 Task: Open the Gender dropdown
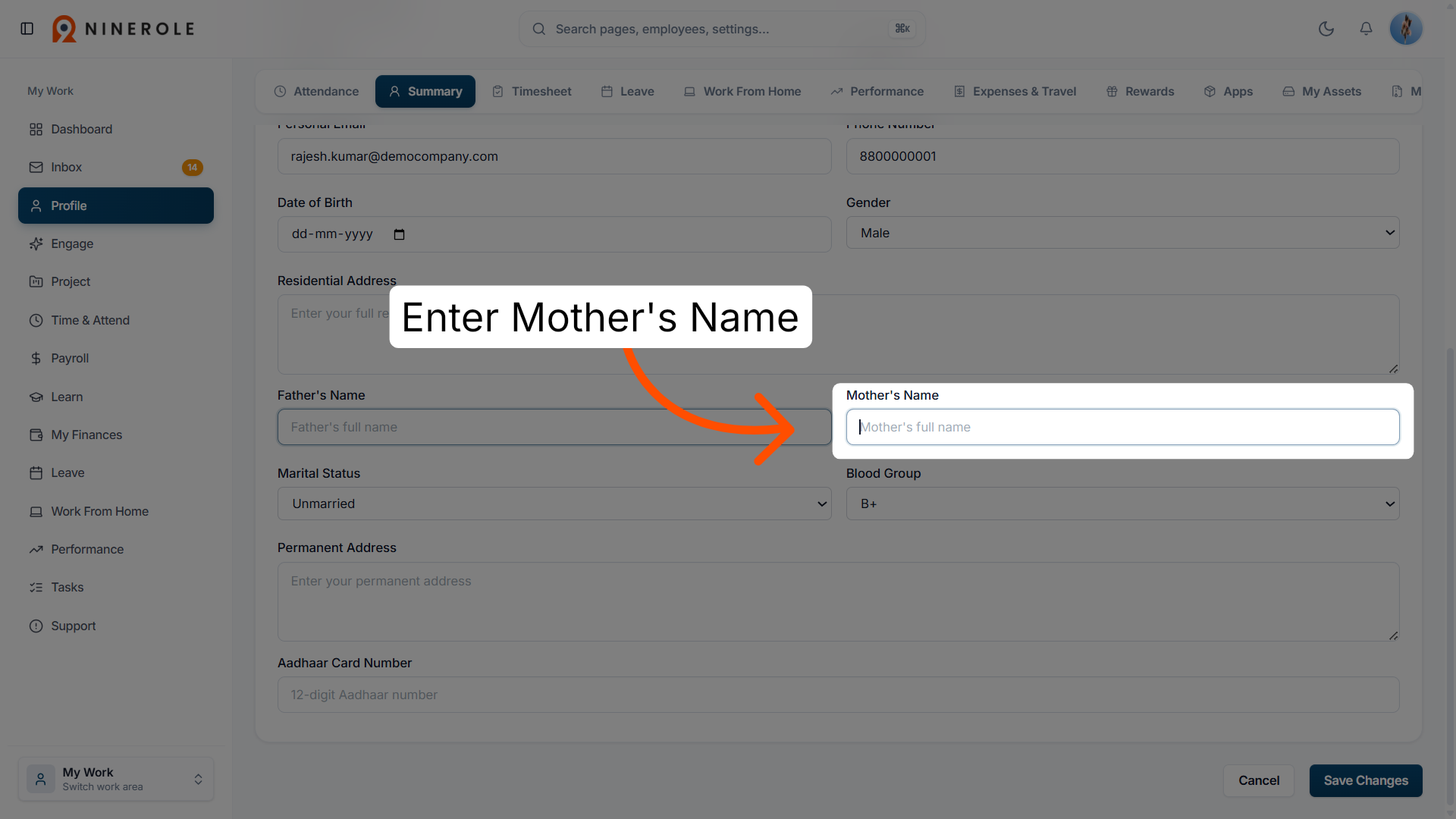pos(1122,233)
